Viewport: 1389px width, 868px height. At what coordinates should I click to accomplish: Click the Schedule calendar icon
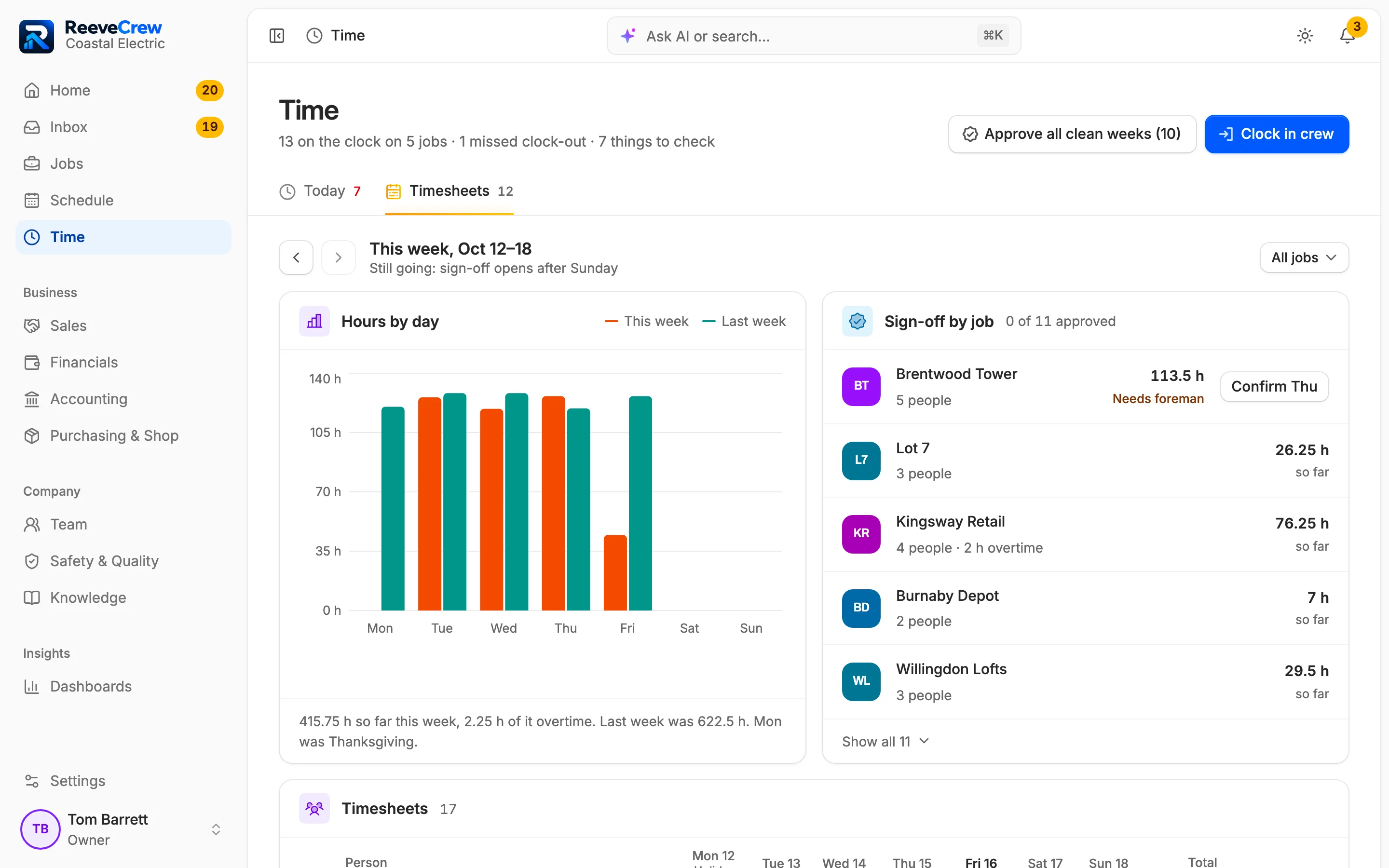point(31,200)
